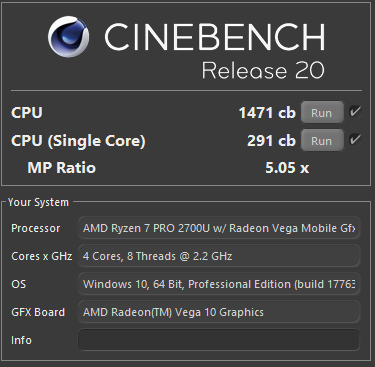Select the OS information field
This screenshot has width=375, height=367.
pos(219,284)
